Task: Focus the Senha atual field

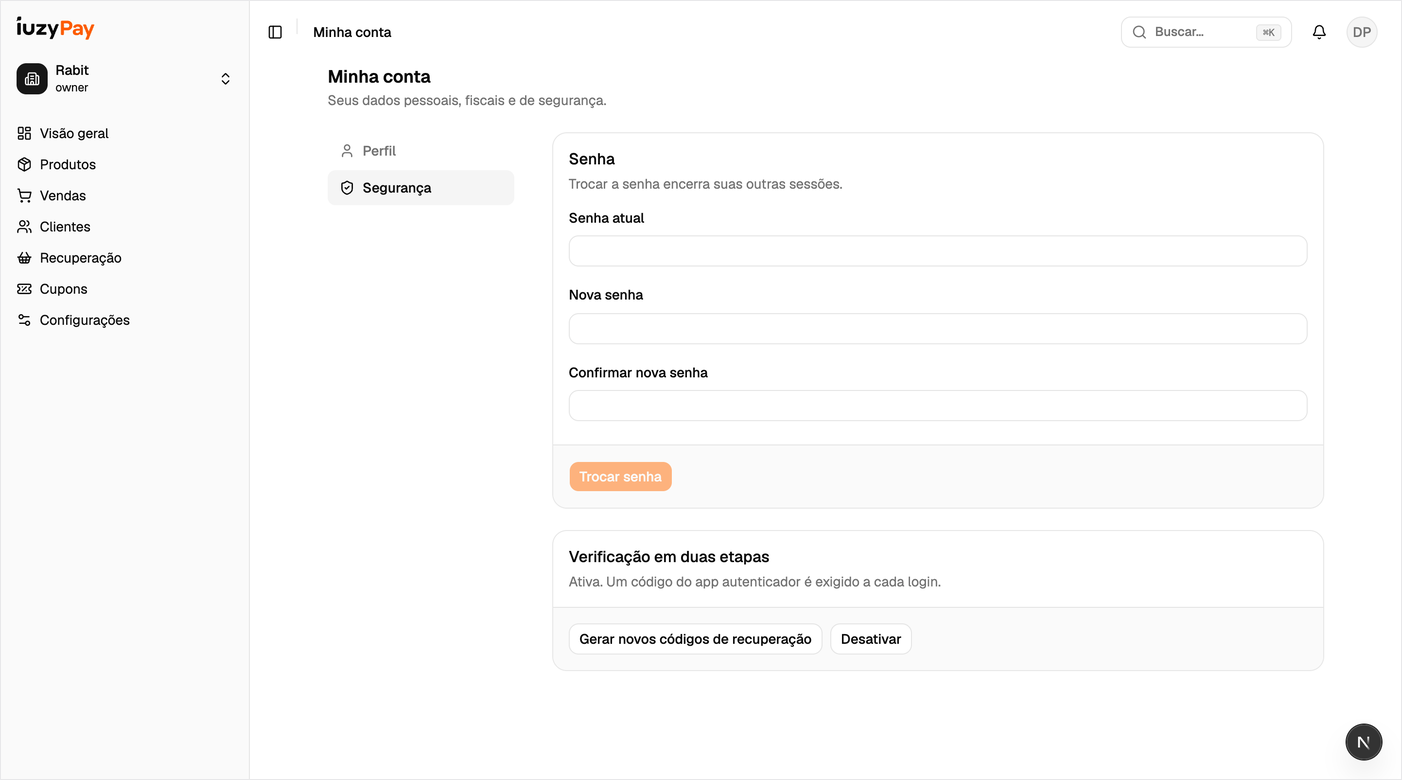Action: (x=938, y=251)
